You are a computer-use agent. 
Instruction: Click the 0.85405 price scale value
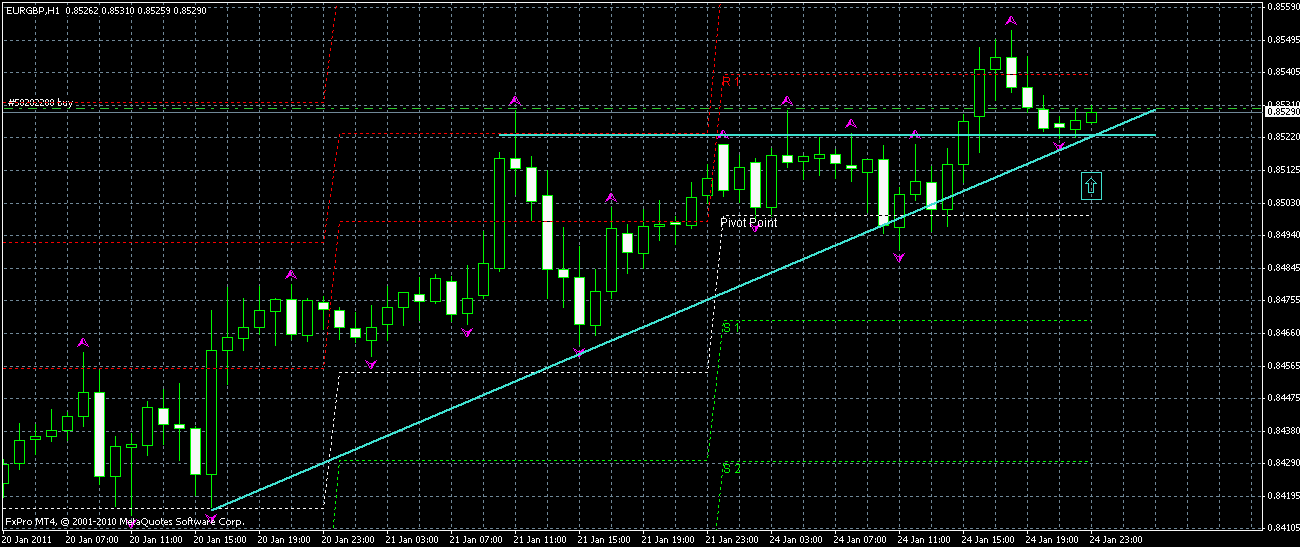click(x=1282, y=72)
